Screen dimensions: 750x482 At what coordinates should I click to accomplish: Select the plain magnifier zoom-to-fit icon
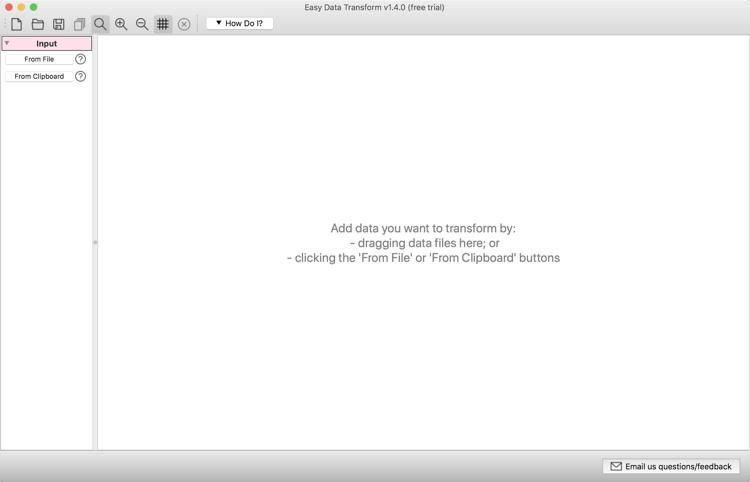(x=100, y=24)
